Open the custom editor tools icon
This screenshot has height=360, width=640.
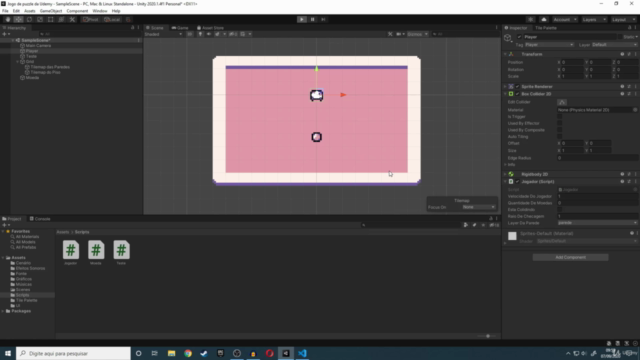tap(72, 19)
